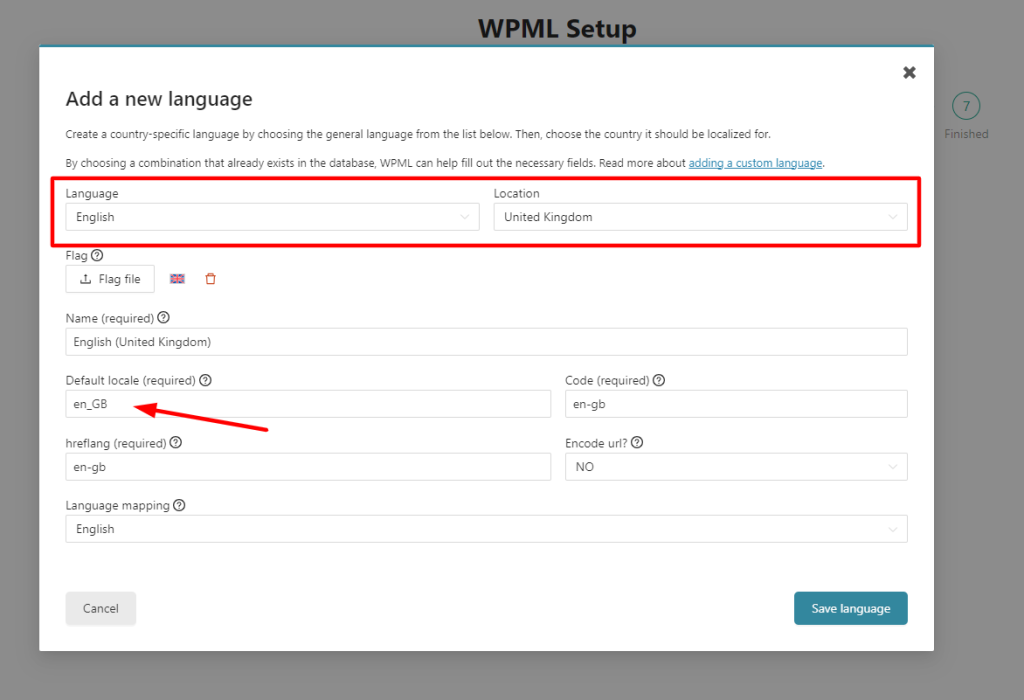
Task: Expand the Location dropdown set to United Kingdom
Action: [x=700, y=217]
